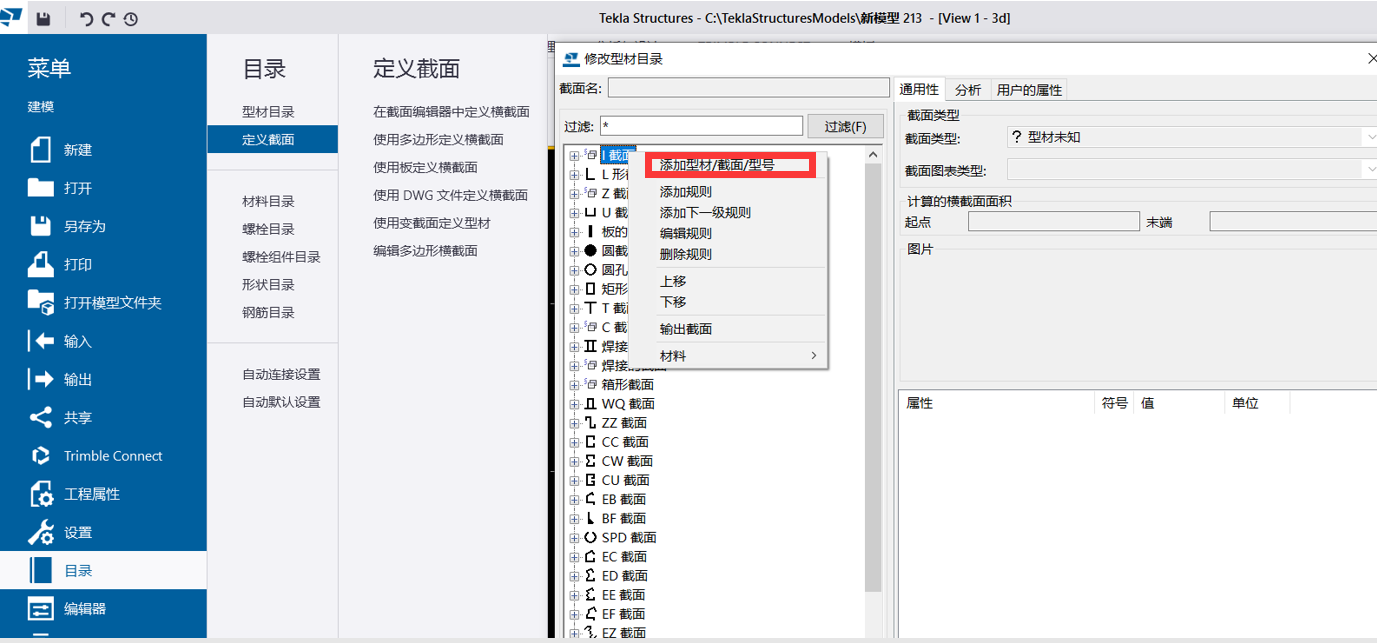1377x643 pixels.
Task: Switch to the 用户的属性 tab
Action: [1029, 90]
